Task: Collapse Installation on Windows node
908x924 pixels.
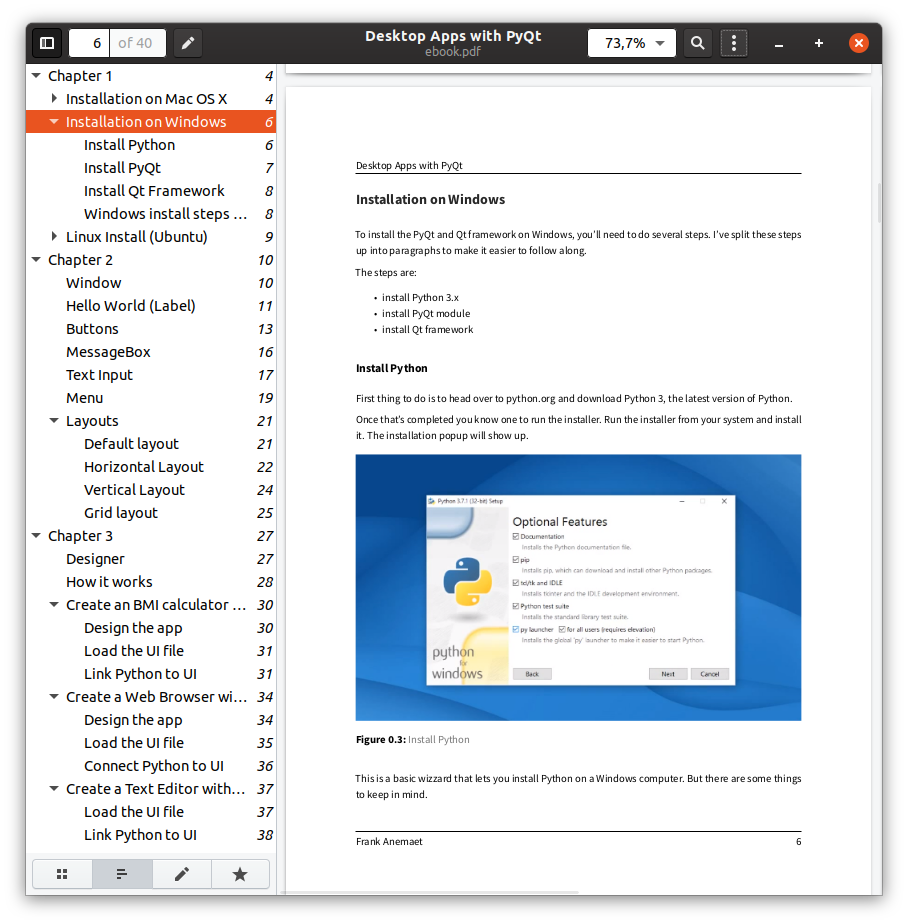Action: pyautogui.click(x=54, y=121)
